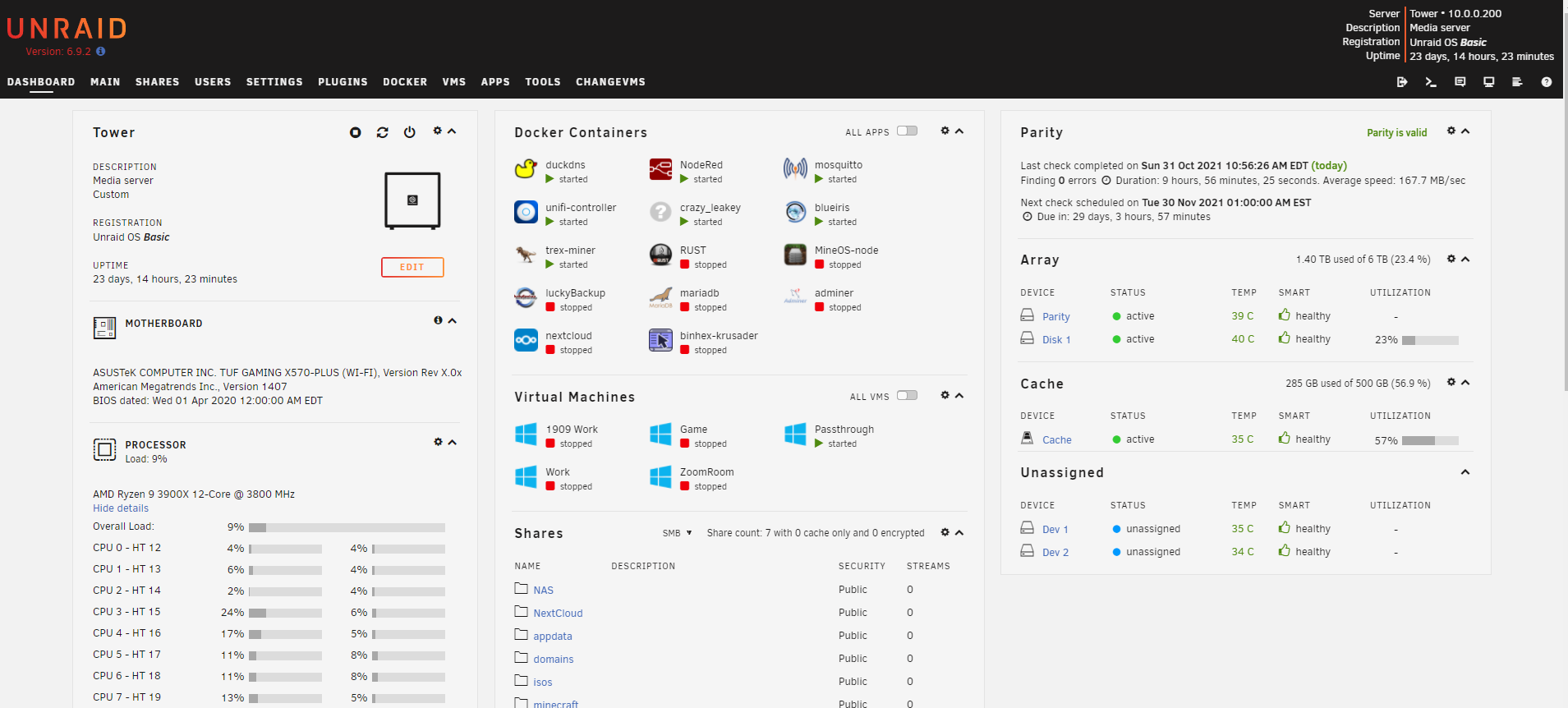Collapse the Tower panel
The height and width of the screenshot is (708, 1568).
click(452, 131)
